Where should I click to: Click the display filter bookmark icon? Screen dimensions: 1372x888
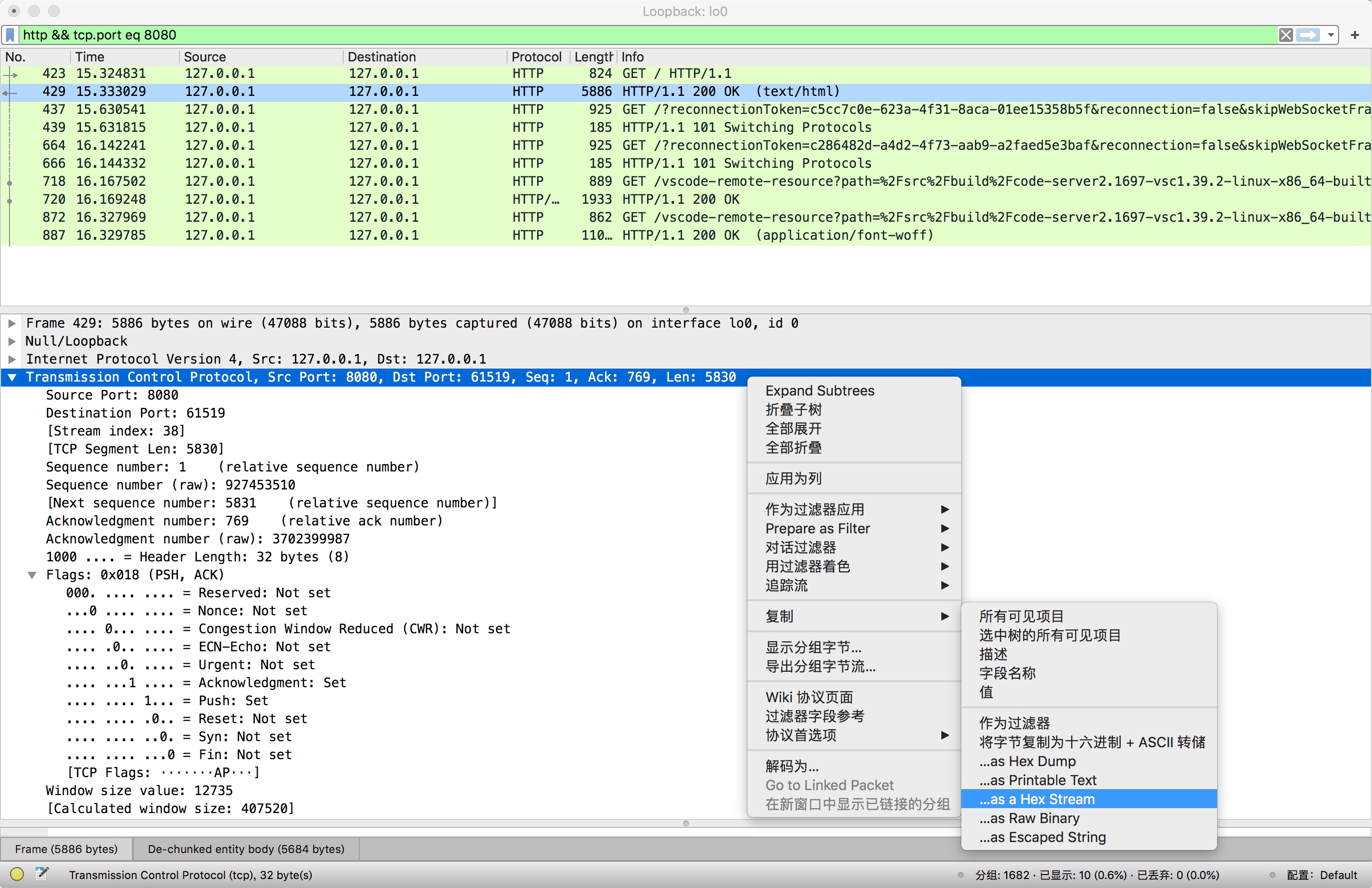pyautogui.click(x=10, y=35)
